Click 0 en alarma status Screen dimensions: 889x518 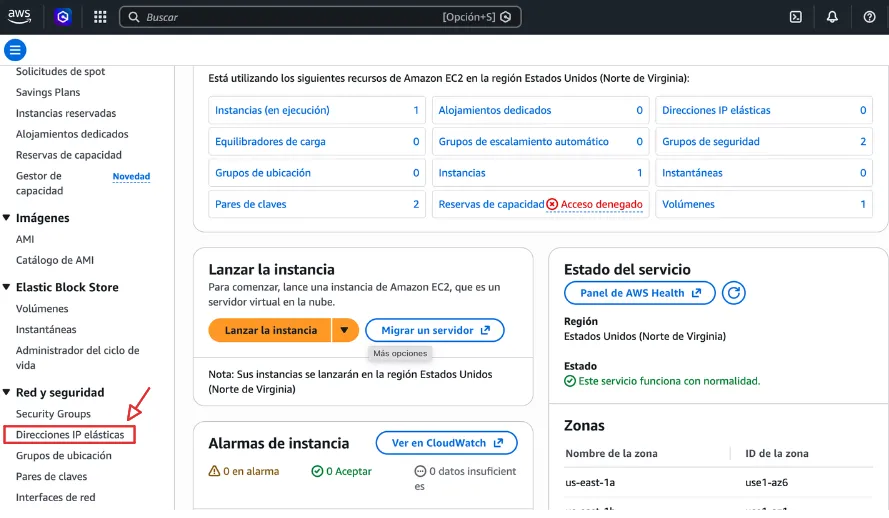pyautogui.click(x=244, y=472)
